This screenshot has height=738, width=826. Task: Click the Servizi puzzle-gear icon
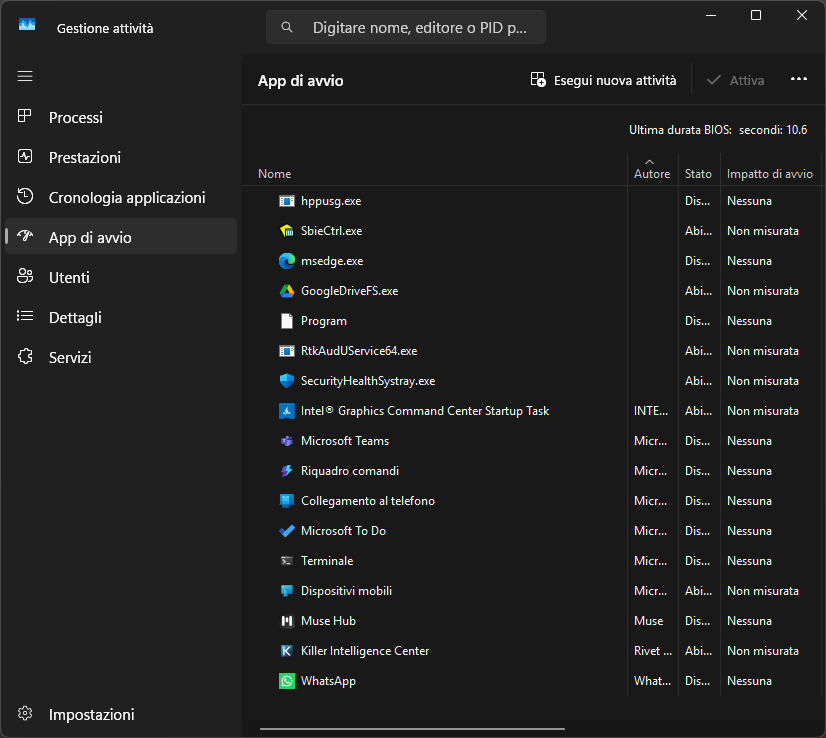[25, 356]
